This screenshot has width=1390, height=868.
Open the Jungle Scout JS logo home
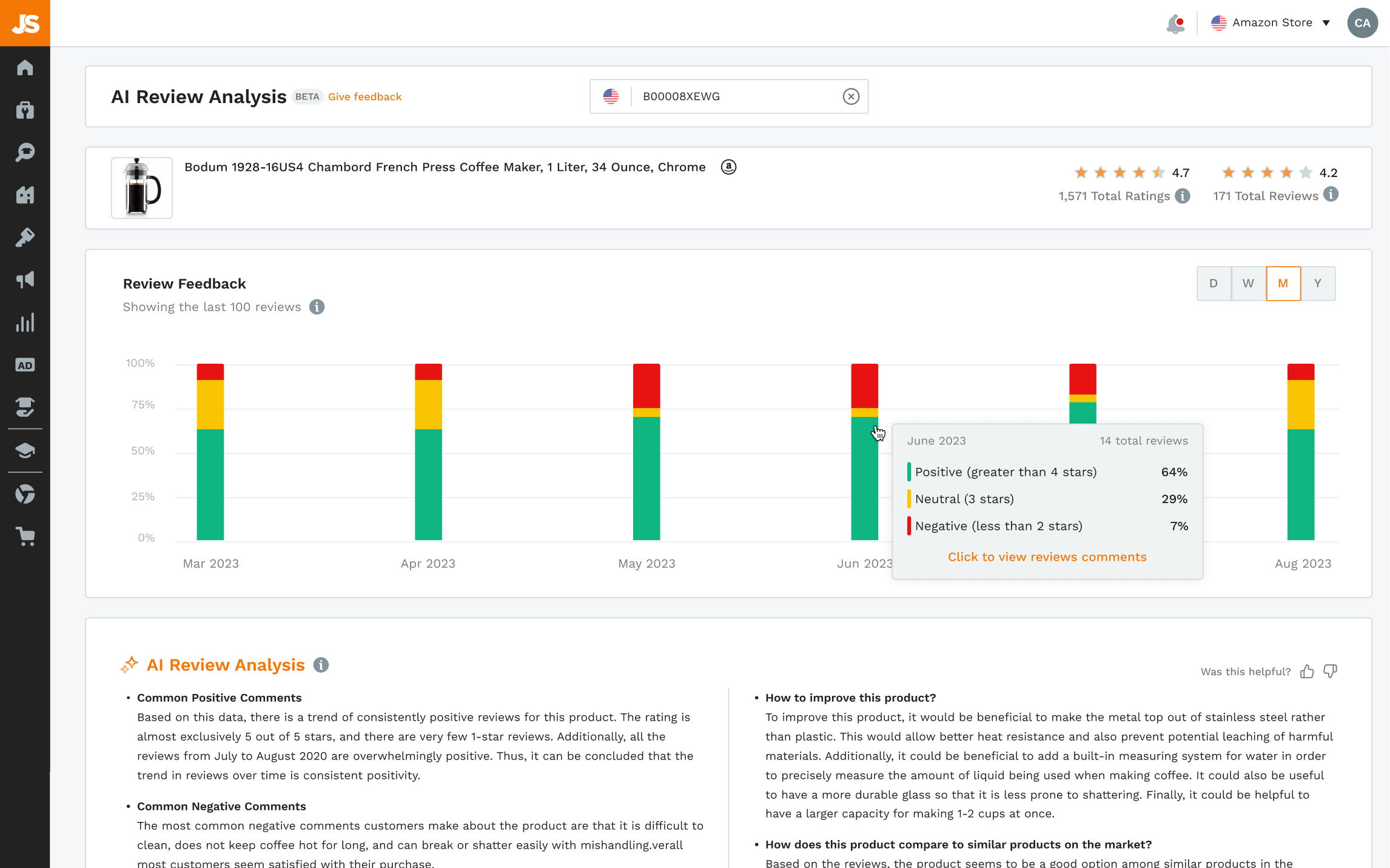click(x=25, y=23)
